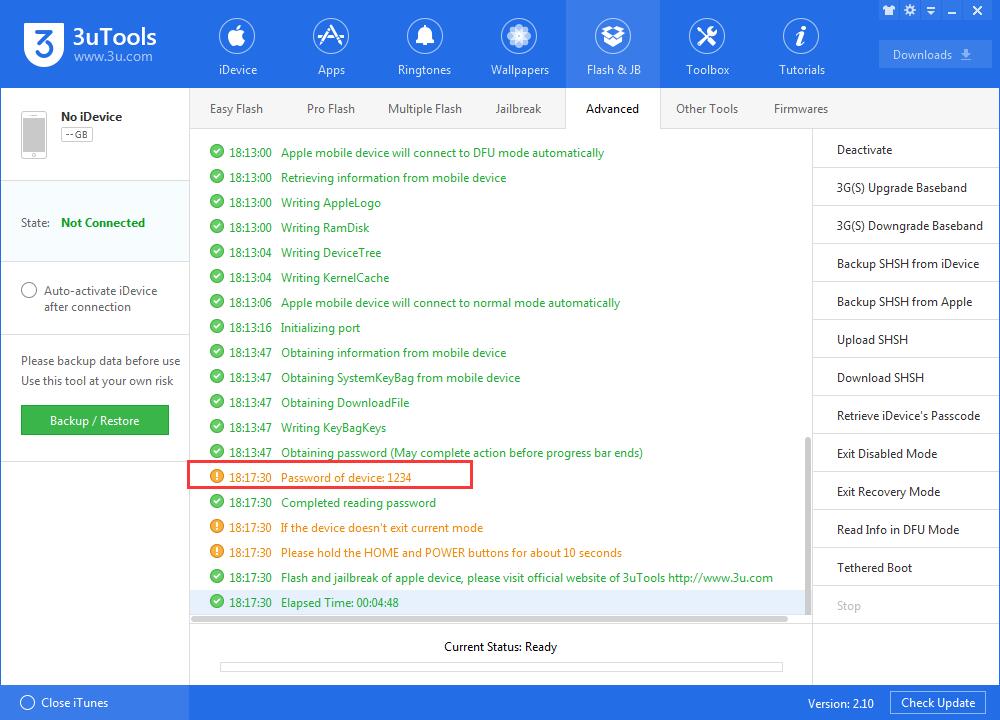Click the Deactivate option
Screen dimensions: 1000x720
pos(906,150)
